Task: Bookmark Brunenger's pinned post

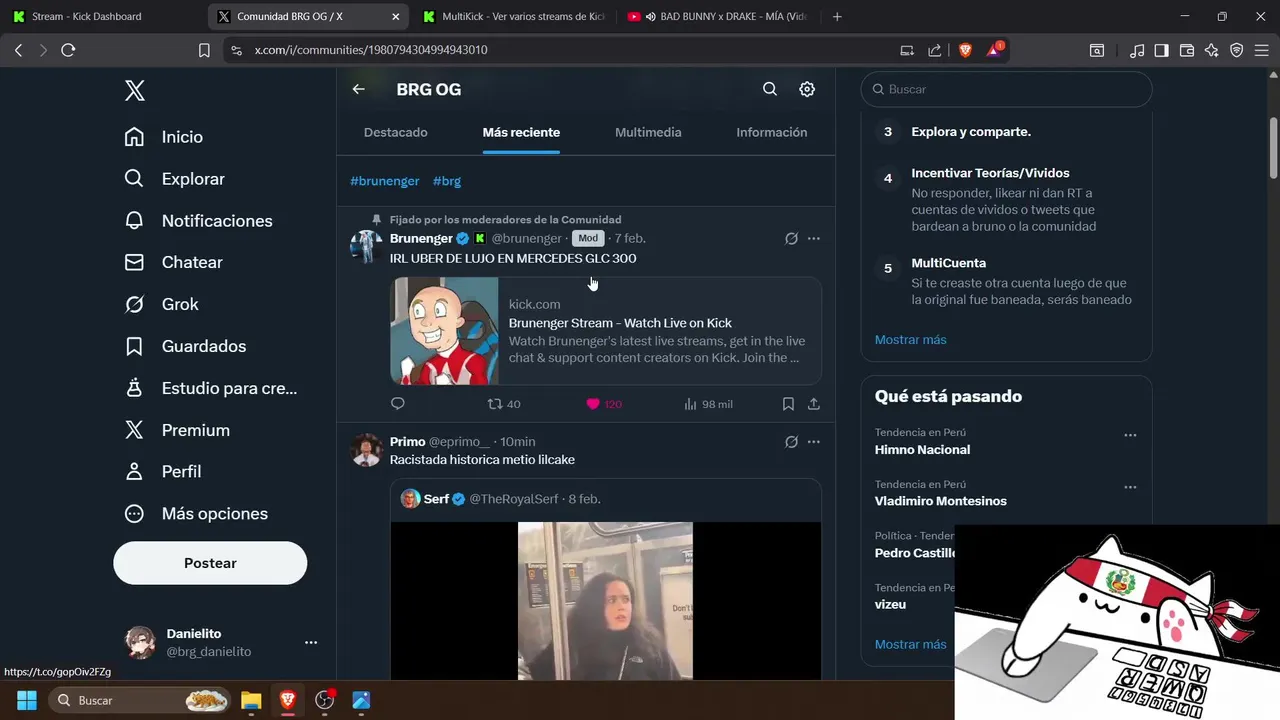Action: tap(788, 404)
